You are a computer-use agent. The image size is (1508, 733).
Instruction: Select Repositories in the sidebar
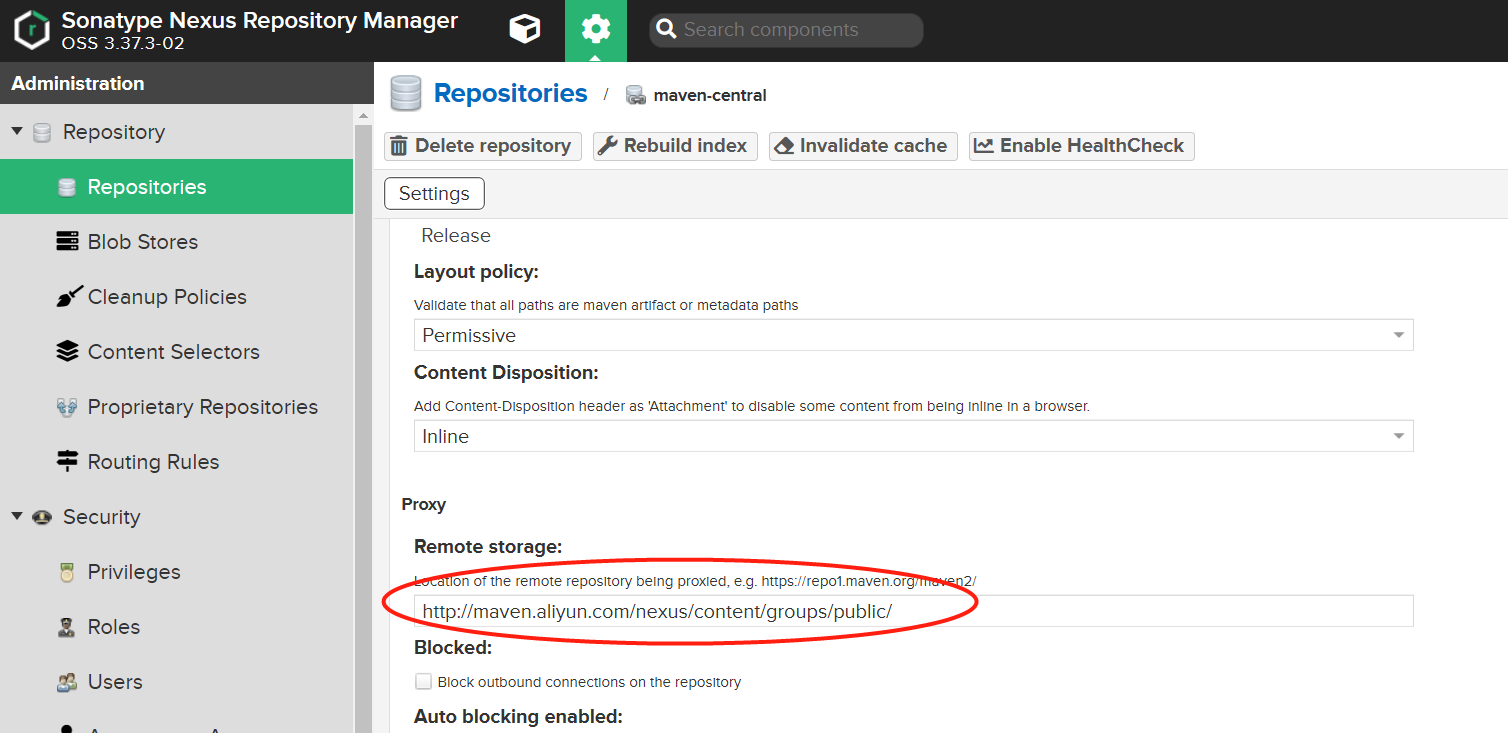[176, 187]
